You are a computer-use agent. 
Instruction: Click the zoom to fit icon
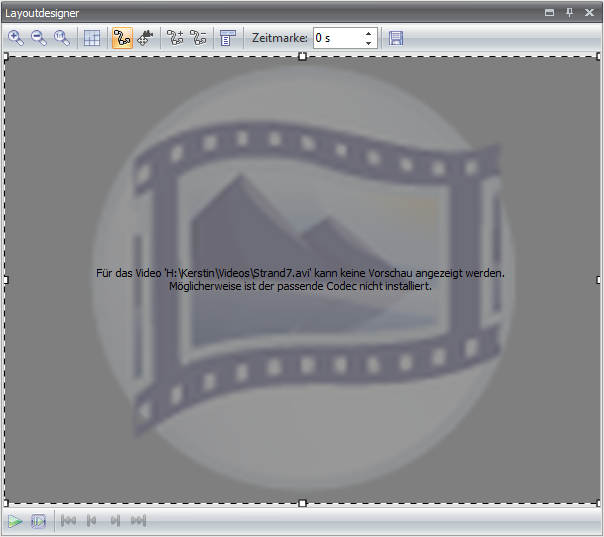[62, 38]
